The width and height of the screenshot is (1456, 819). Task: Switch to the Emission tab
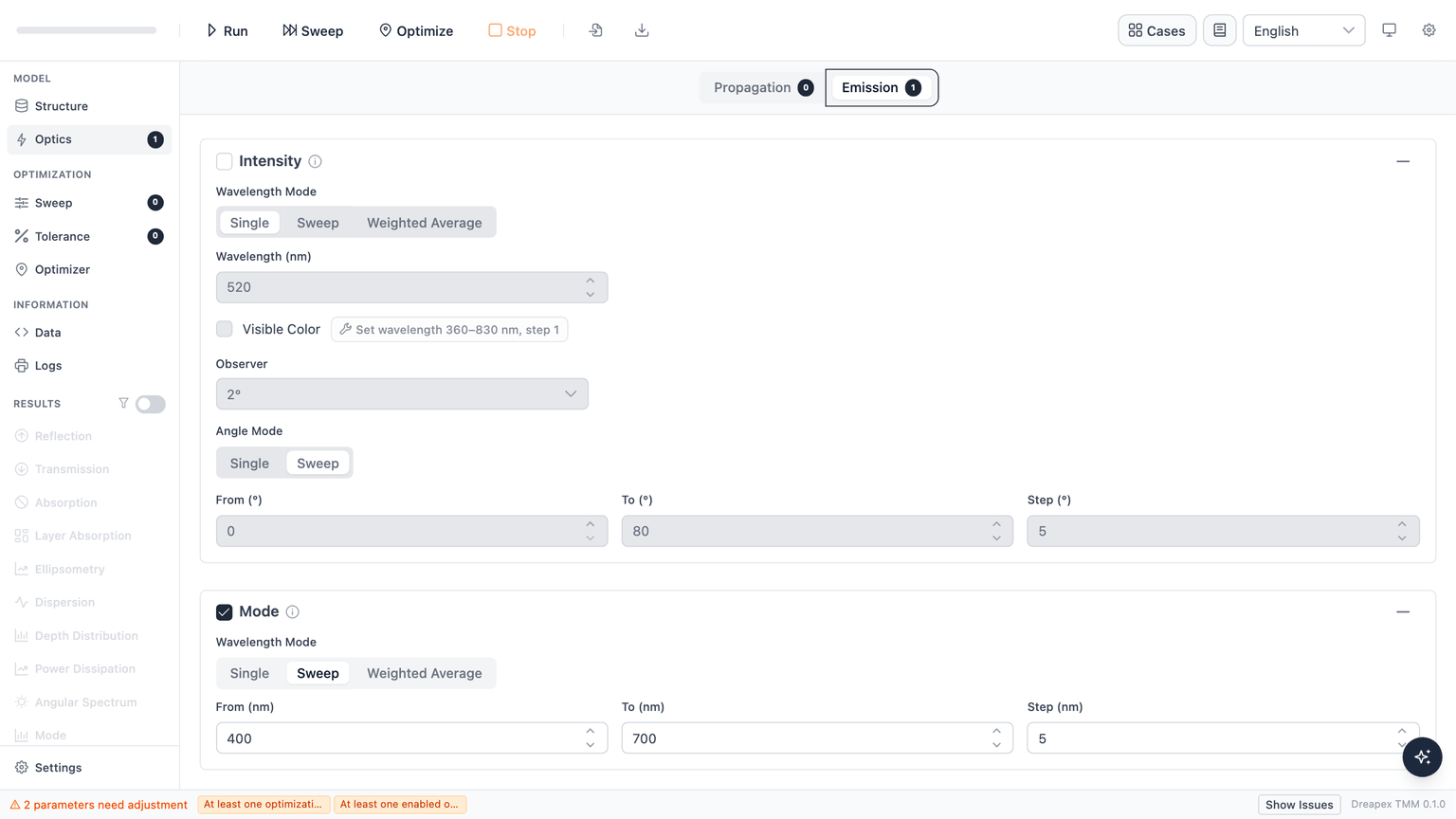(882, 88)
